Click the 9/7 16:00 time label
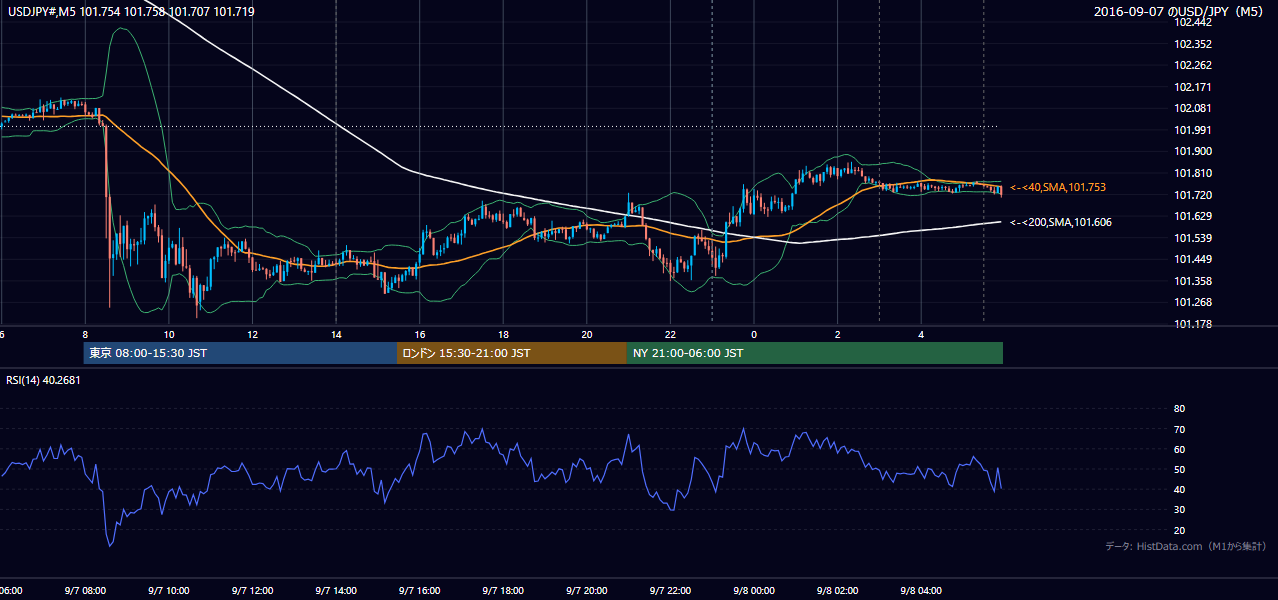 [x=420, y=591]
